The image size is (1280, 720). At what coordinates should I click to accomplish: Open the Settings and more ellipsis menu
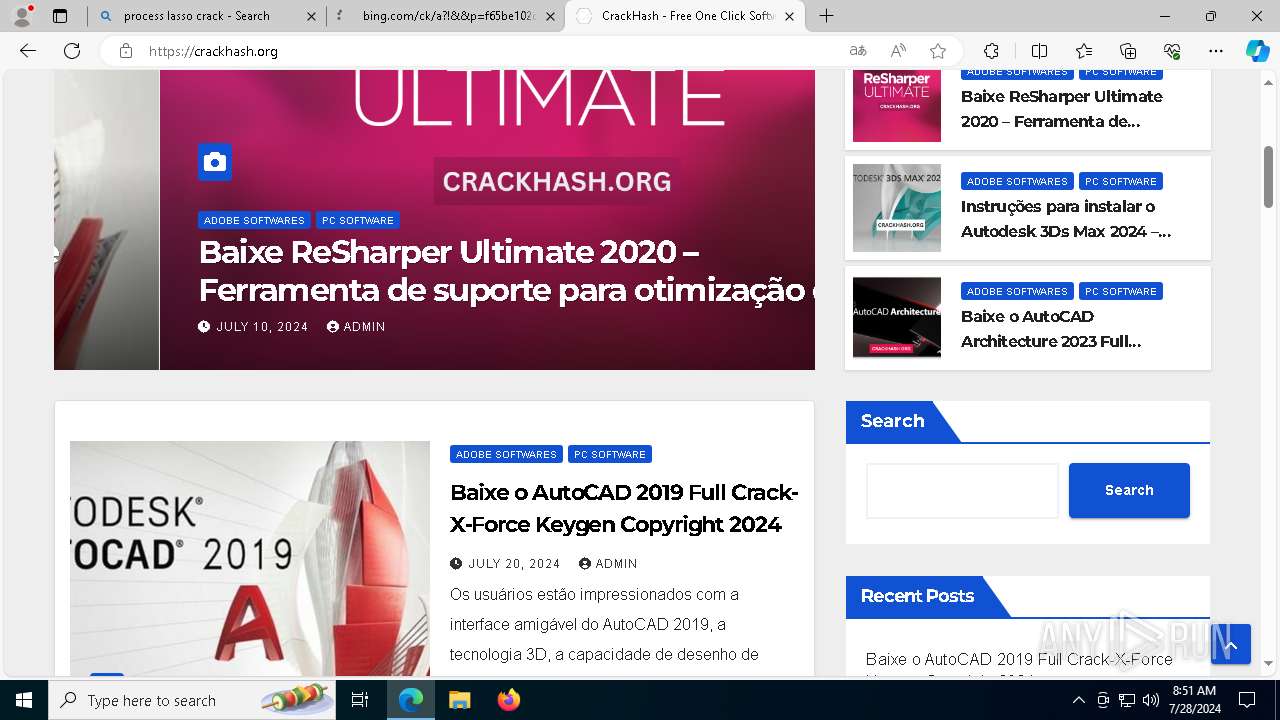click(1216, 51)
